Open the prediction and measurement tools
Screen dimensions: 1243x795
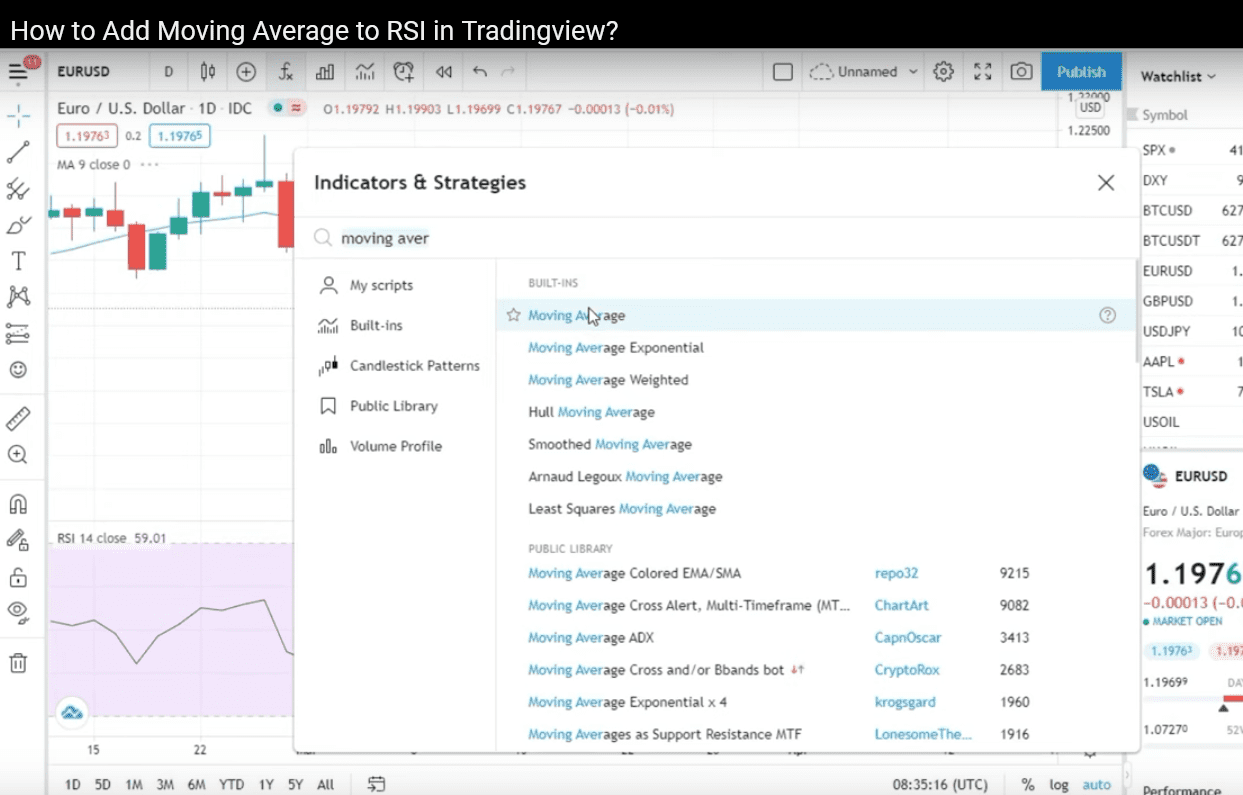[x=18, y=333]
